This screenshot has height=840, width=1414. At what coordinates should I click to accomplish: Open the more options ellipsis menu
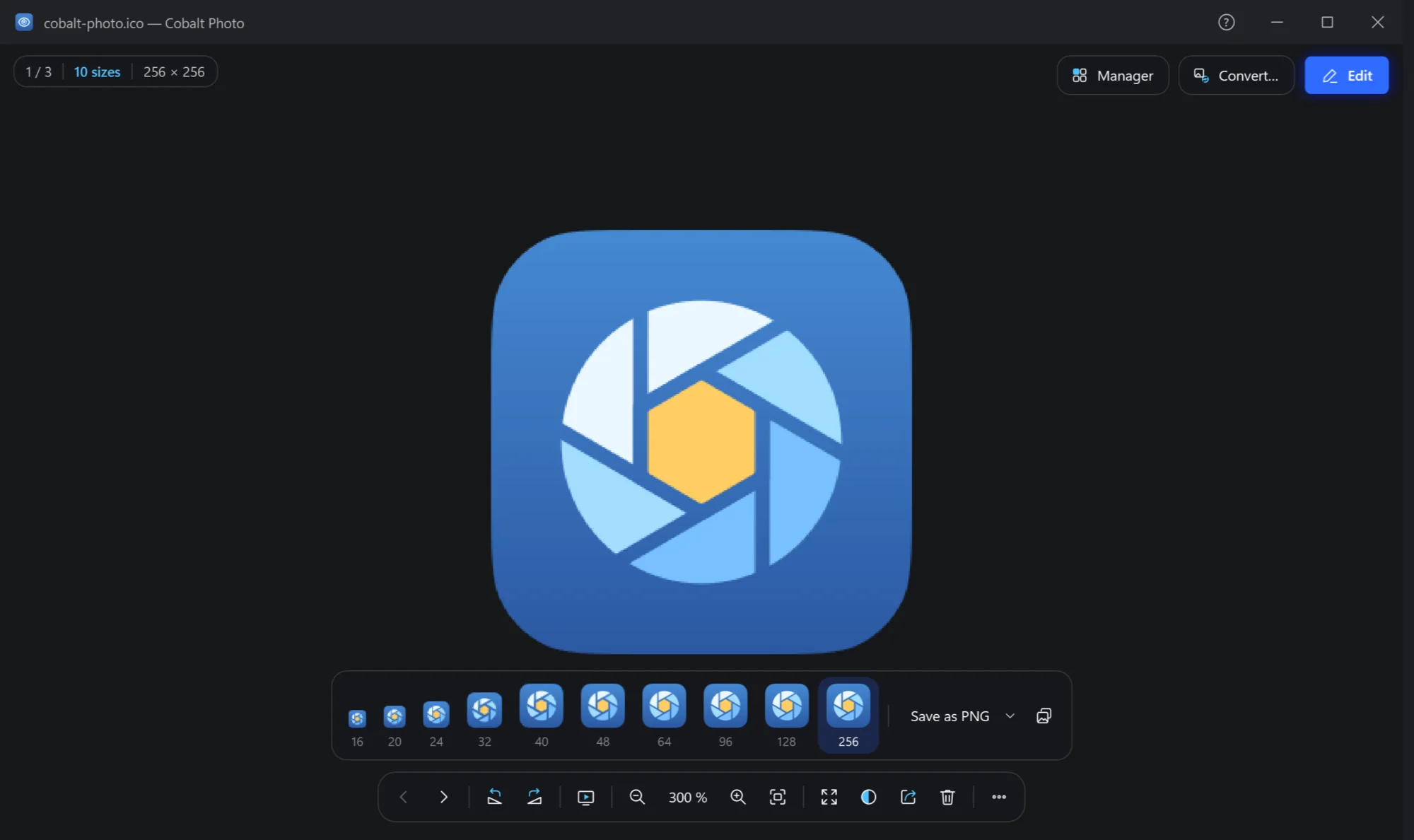[999, 797]
